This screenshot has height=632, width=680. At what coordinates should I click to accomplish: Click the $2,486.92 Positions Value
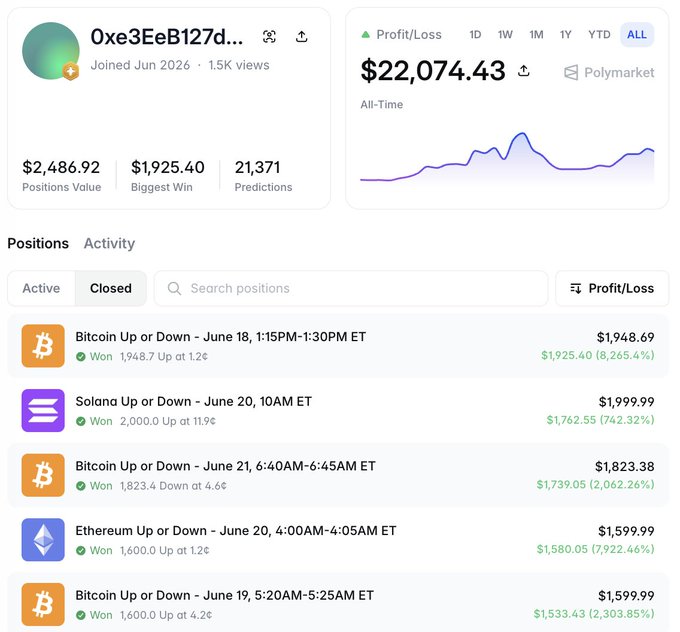(x=61, y=167)
